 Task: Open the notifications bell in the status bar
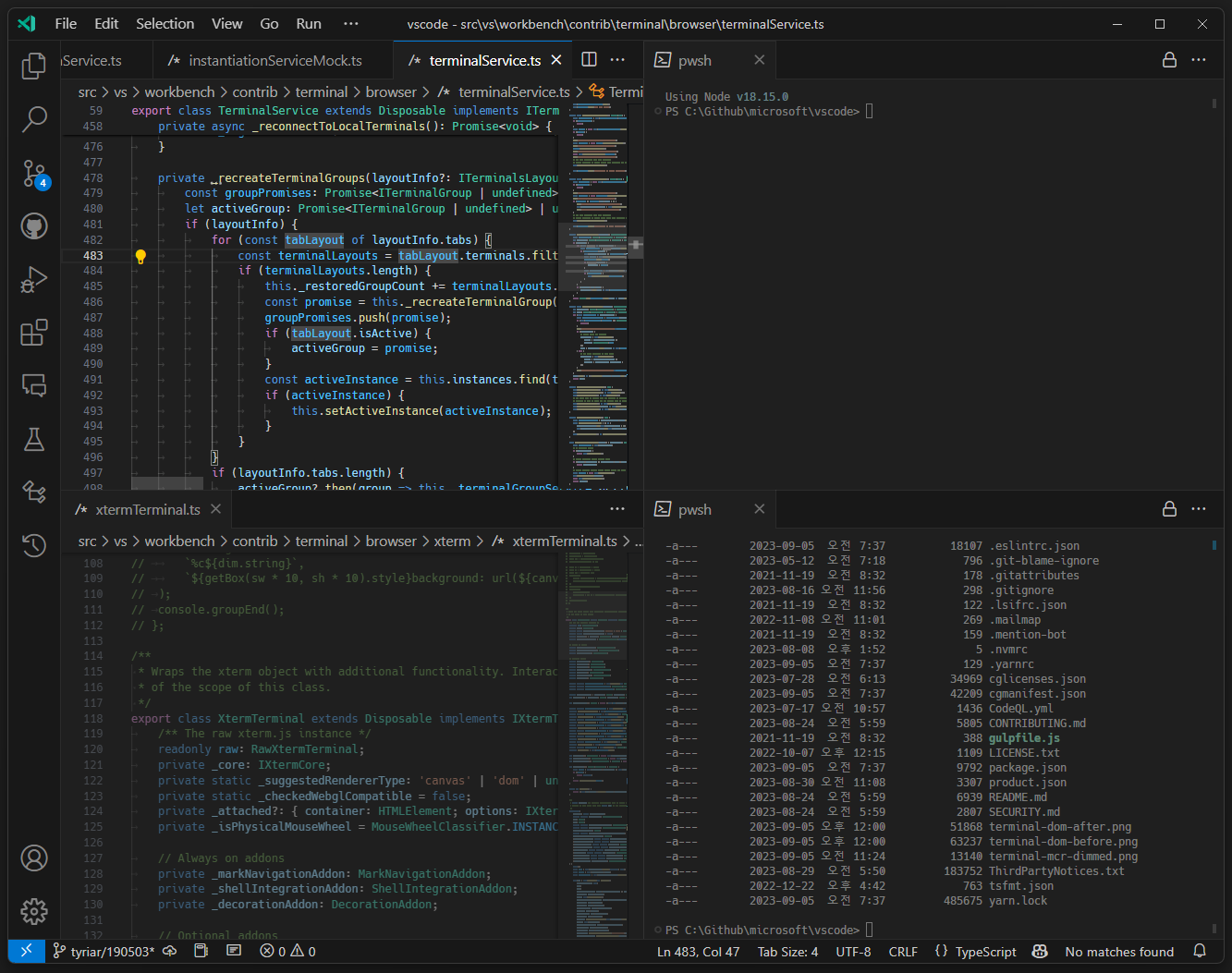point(1199,951)
